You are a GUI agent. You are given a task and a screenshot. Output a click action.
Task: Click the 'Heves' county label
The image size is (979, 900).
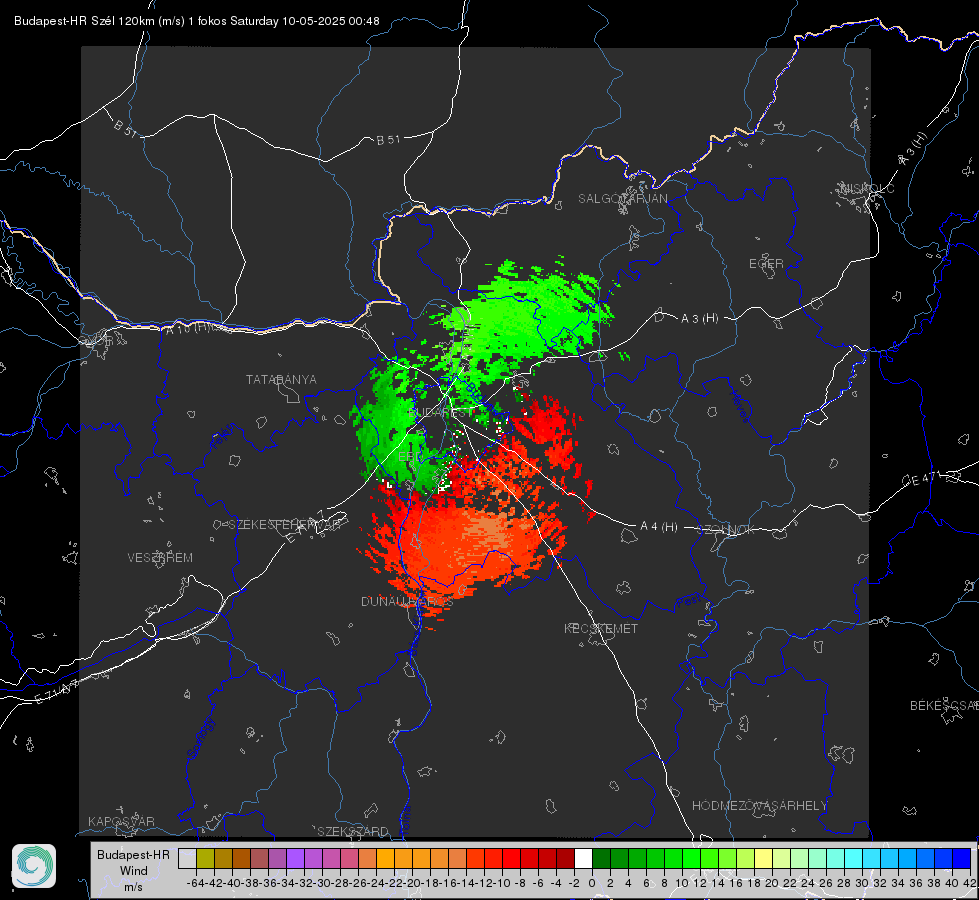click(x=739, y=405)
